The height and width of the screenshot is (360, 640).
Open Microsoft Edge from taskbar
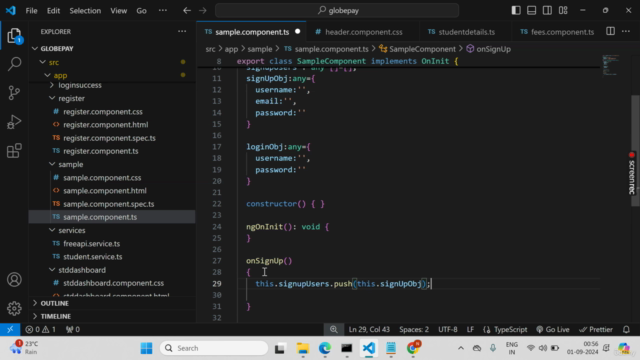325,348
